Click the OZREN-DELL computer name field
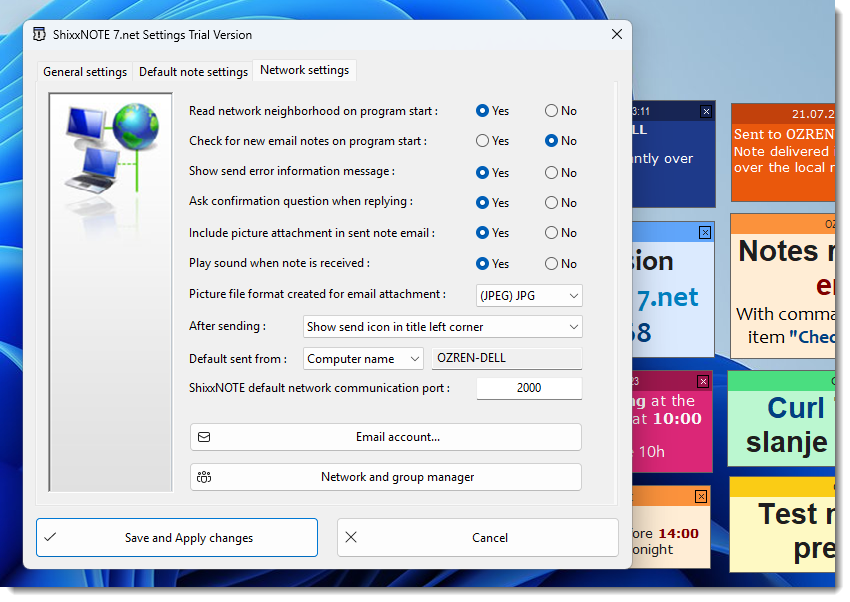 tap(507, 359)
